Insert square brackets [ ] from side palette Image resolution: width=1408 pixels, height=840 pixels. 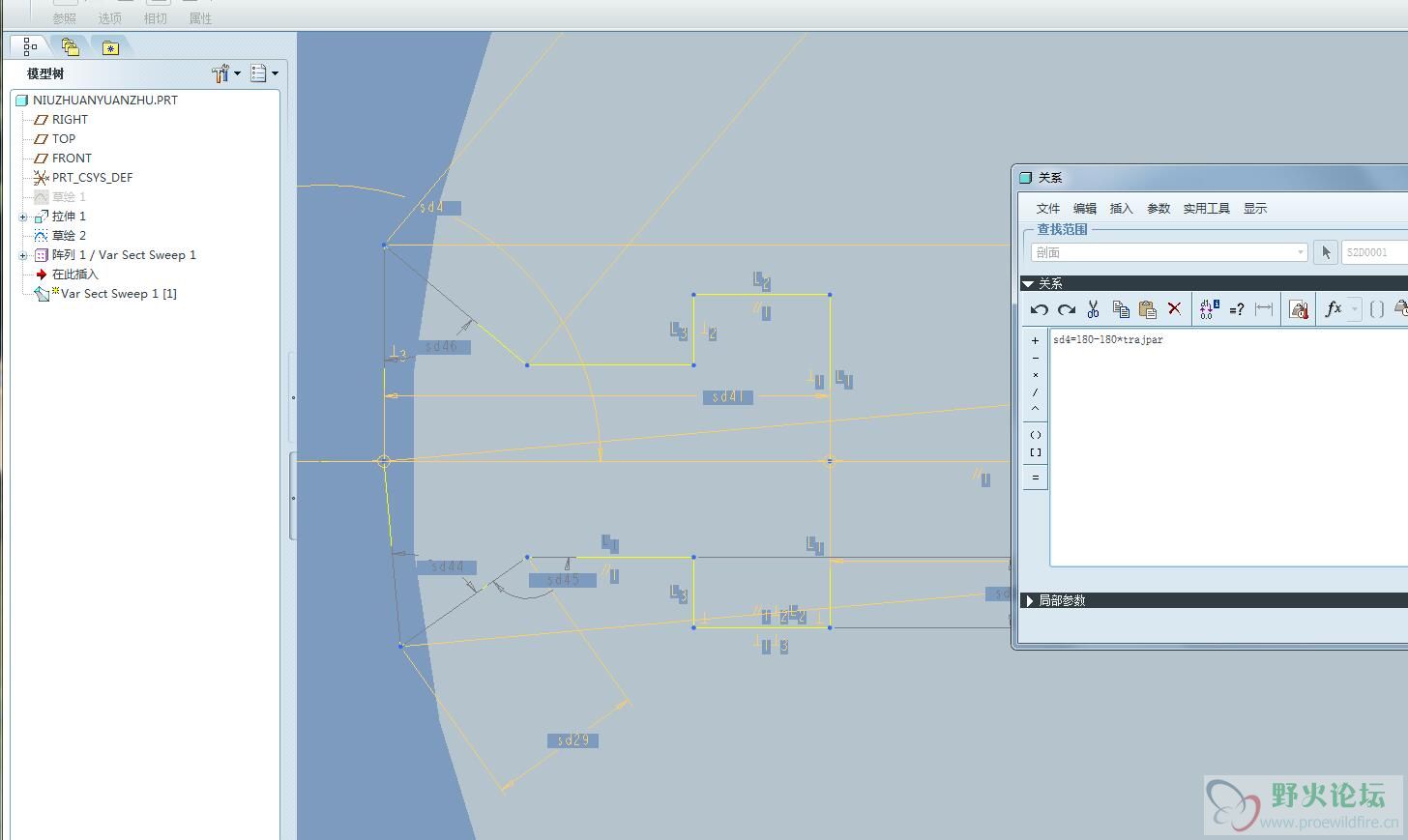pos(1036,452)
